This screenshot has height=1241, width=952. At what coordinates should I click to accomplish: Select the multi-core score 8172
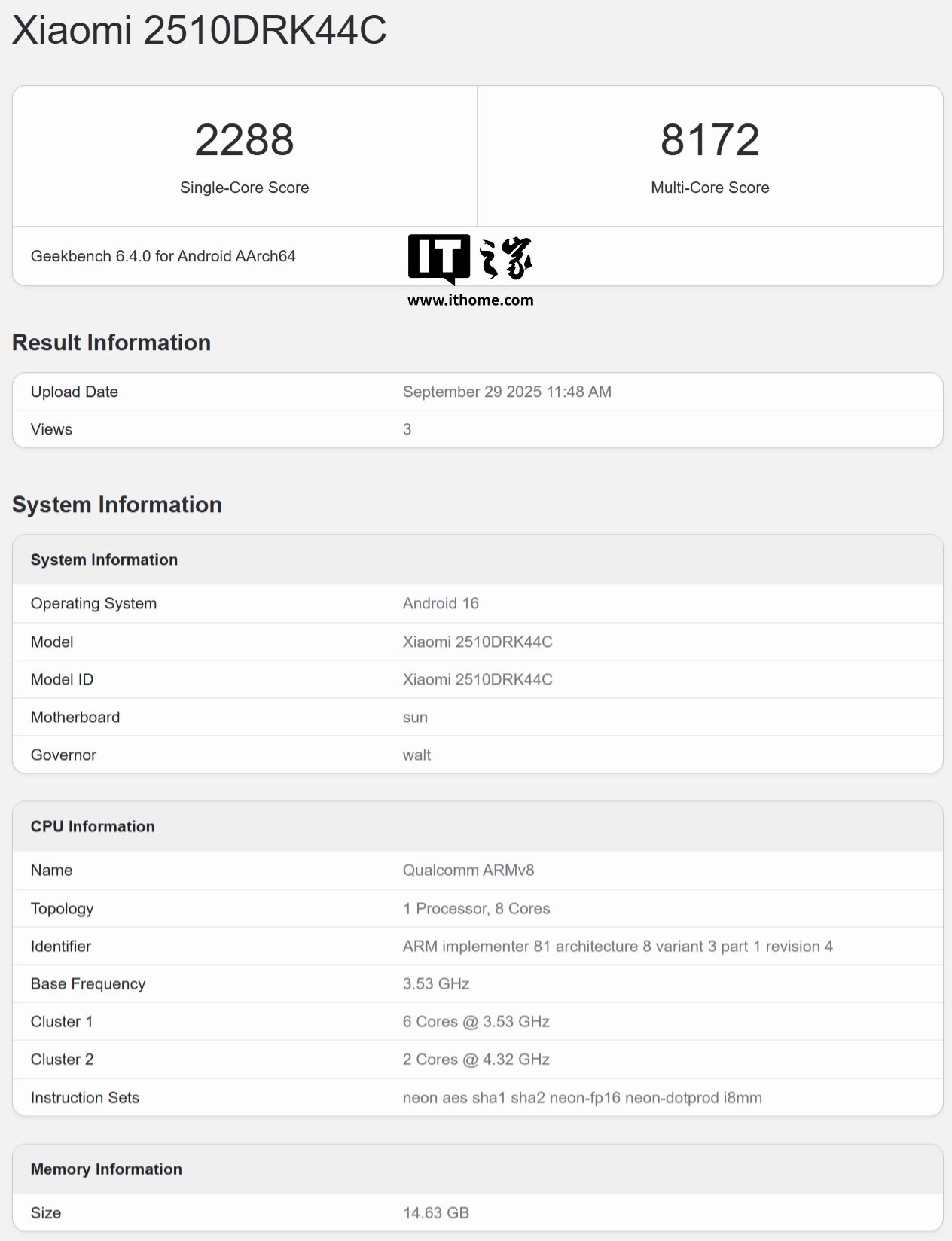(x=709, y=140)
